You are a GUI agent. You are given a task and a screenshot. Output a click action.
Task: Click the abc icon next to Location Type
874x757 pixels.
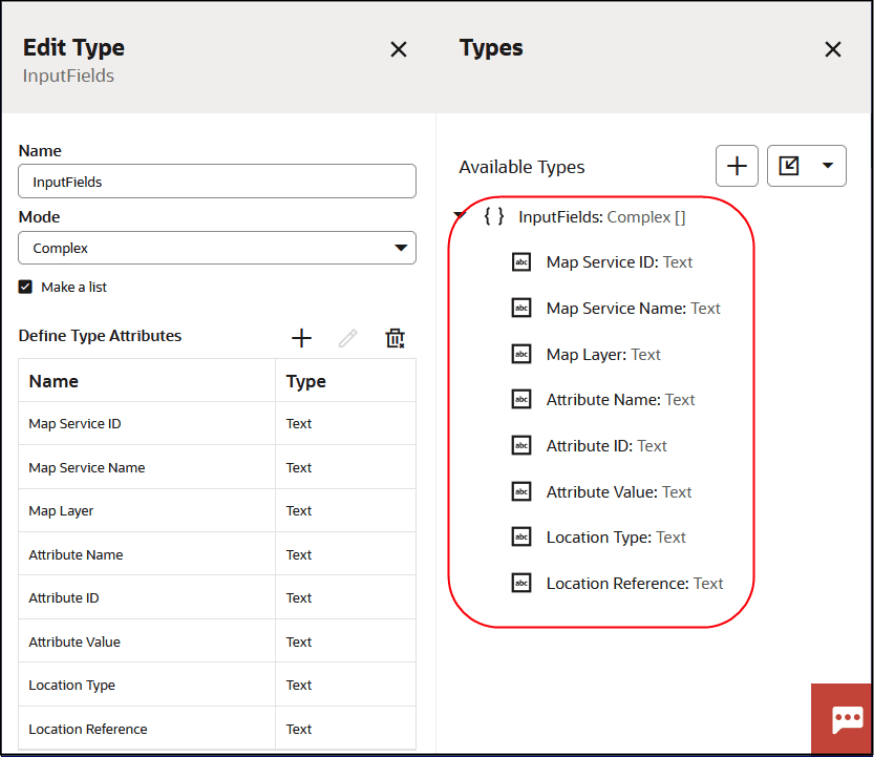(521, 537)
